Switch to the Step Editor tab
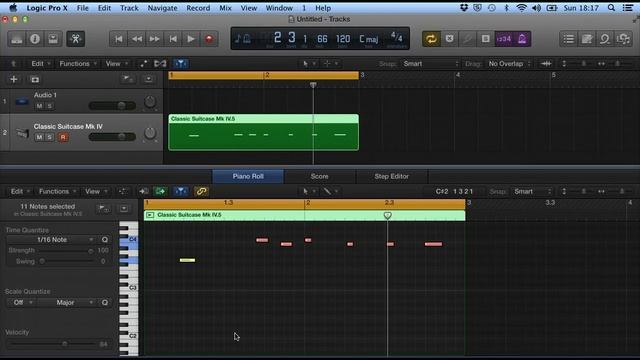640x360 pixels. click(391, 176)
